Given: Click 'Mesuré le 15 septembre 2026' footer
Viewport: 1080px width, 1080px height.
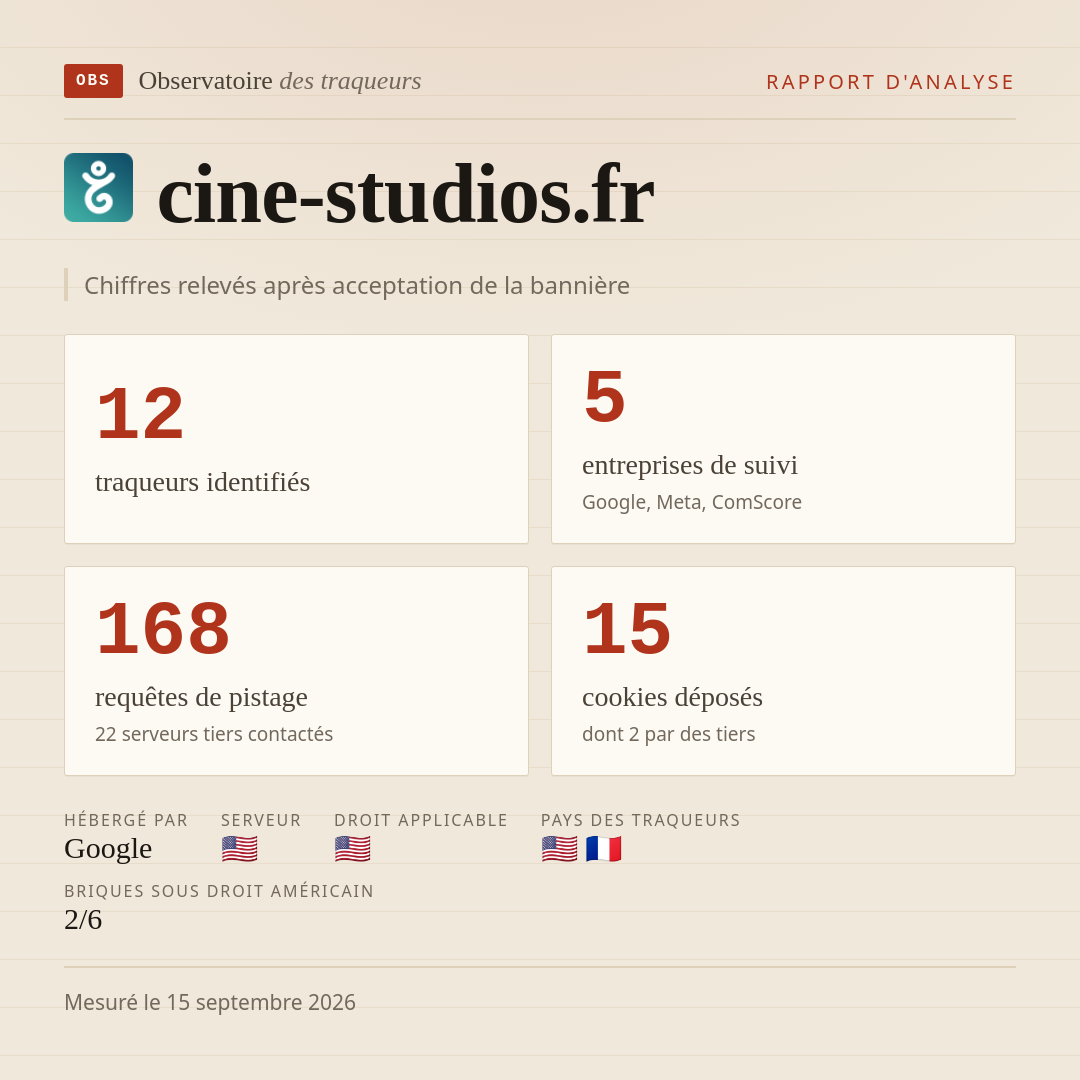Looking at the screenshot, I should click(210, 1002).
